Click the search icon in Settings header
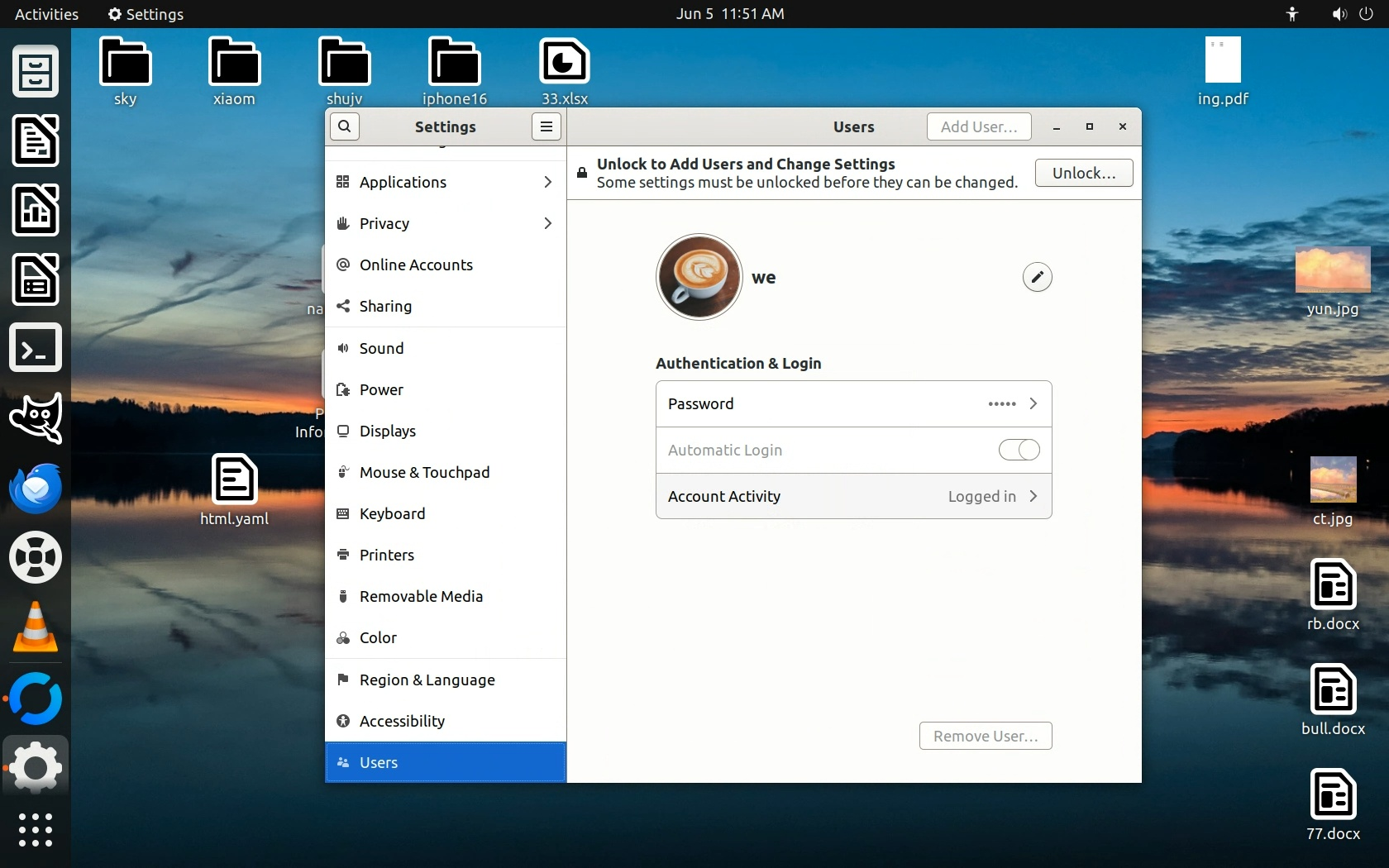 345,126
